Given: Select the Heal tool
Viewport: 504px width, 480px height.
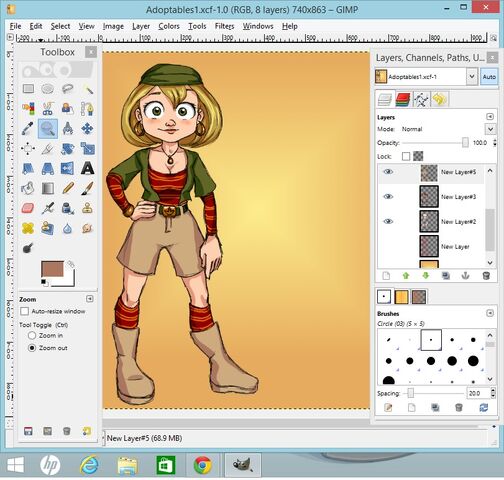Looking at the screenshot, I should pos(28,229).
